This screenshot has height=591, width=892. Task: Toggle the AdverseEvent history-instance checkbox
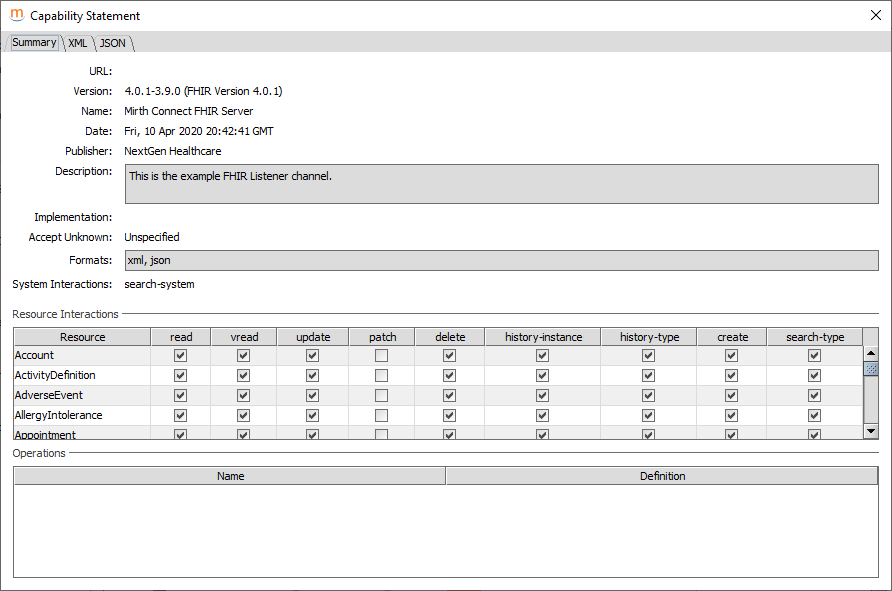click(x=543, y=395)
